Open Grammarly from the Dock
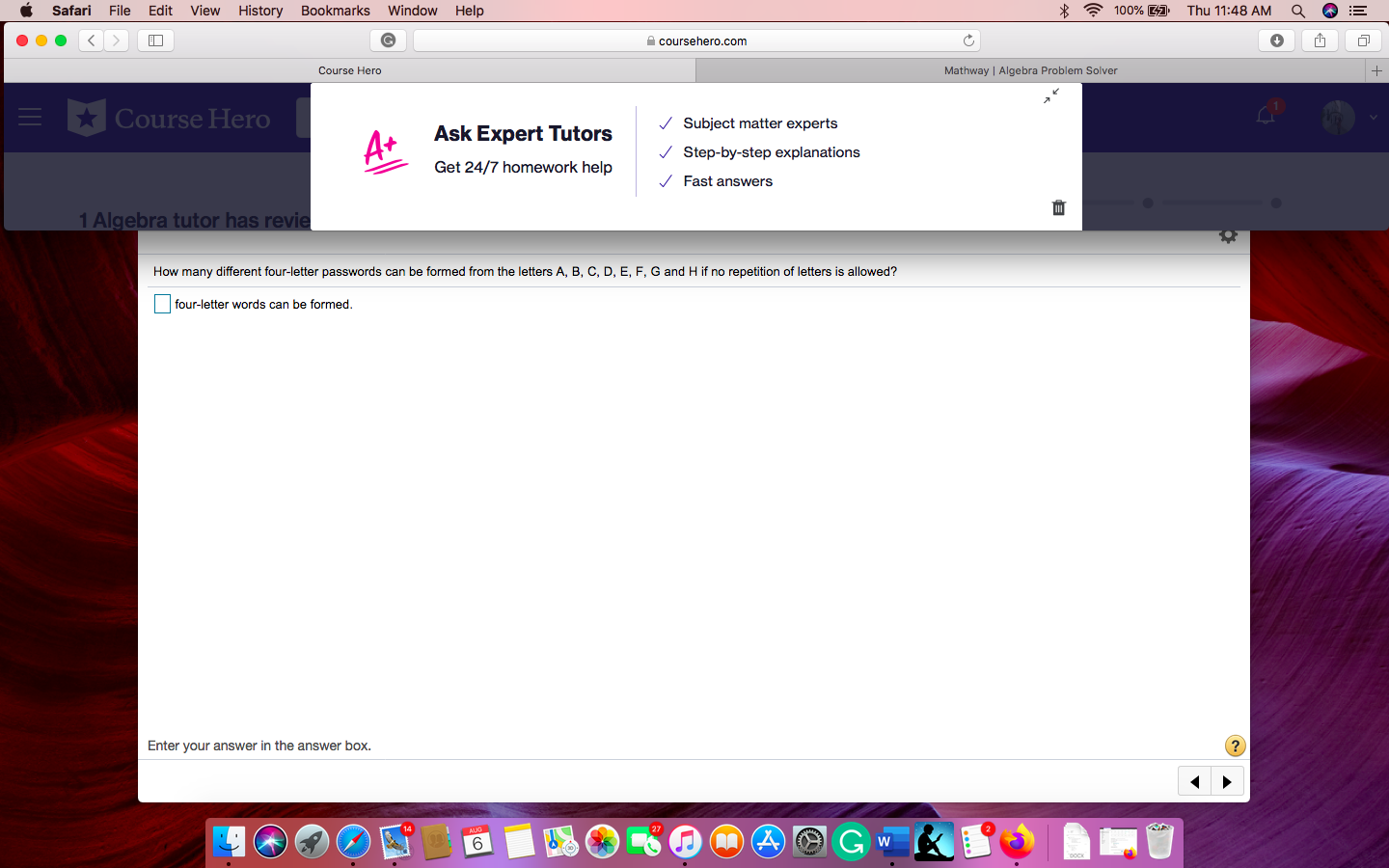Screen dimensions: 1389x868 851,842
